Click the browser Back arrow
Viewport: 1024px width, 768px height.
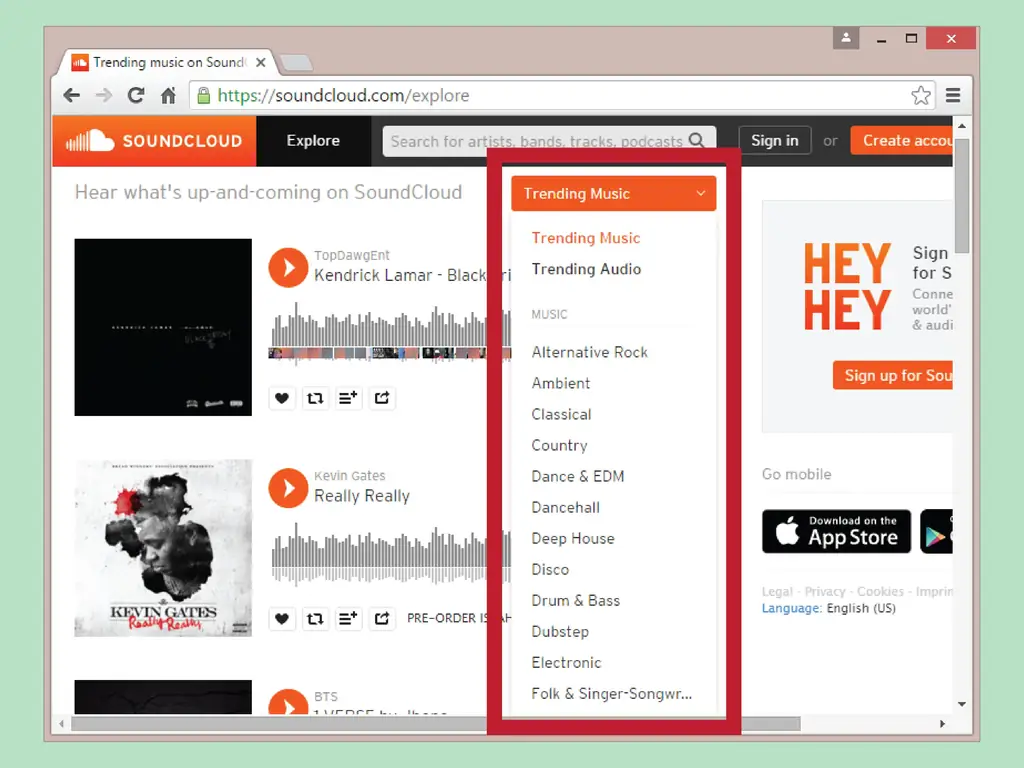click(72, 95)
